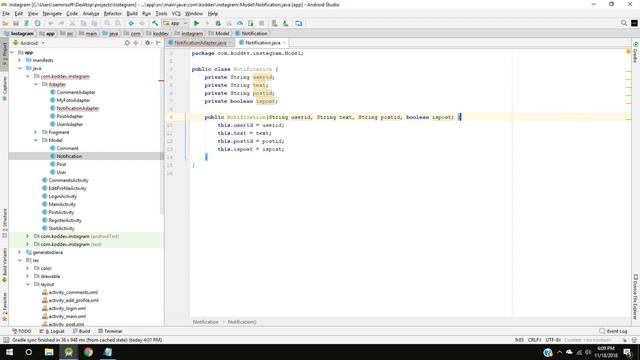The image size is (640, 360).
Task: Click the Back navigation arrow icon
Action: click(131, 23)
